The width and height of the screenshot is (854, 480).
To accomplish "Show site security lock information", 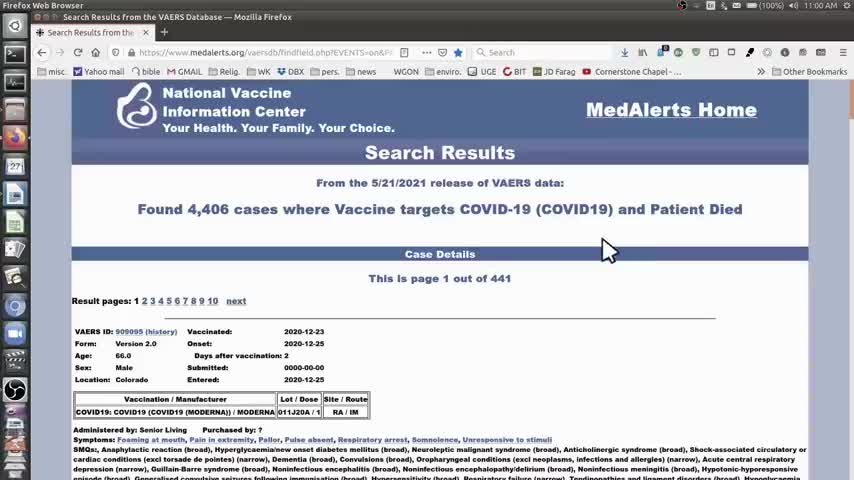I will (131, 53).
